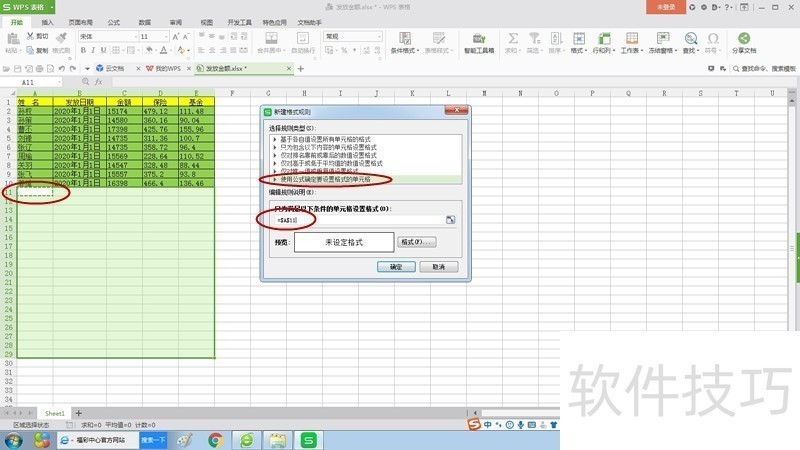Open the 行和列 rows and columns menu
The height and width of the screenshot is (450, 800).
point(604,43)
